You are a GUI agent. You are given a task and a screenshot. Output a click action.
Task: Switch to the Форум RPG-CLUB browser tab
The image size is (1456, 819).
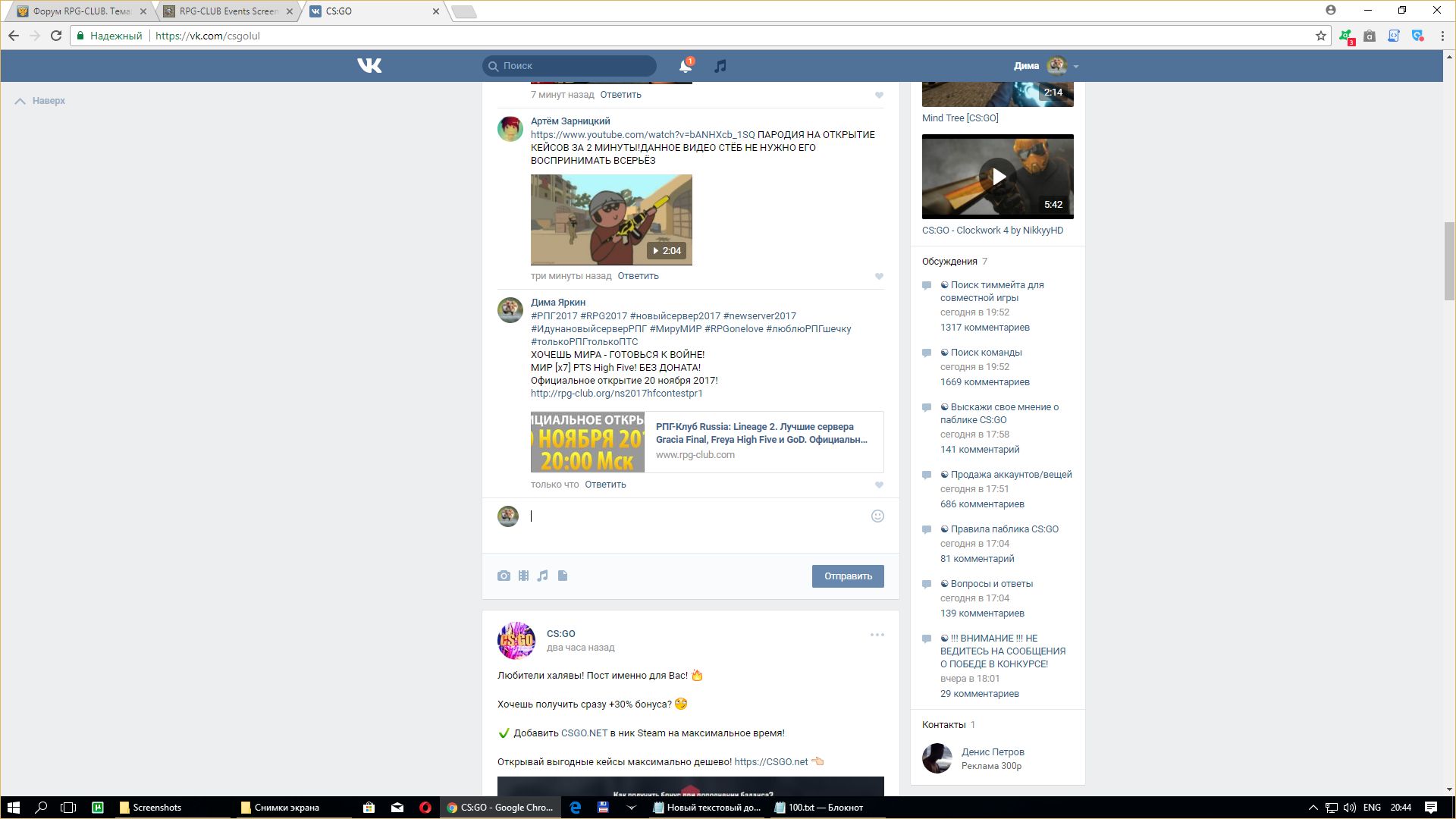point(80,11)
